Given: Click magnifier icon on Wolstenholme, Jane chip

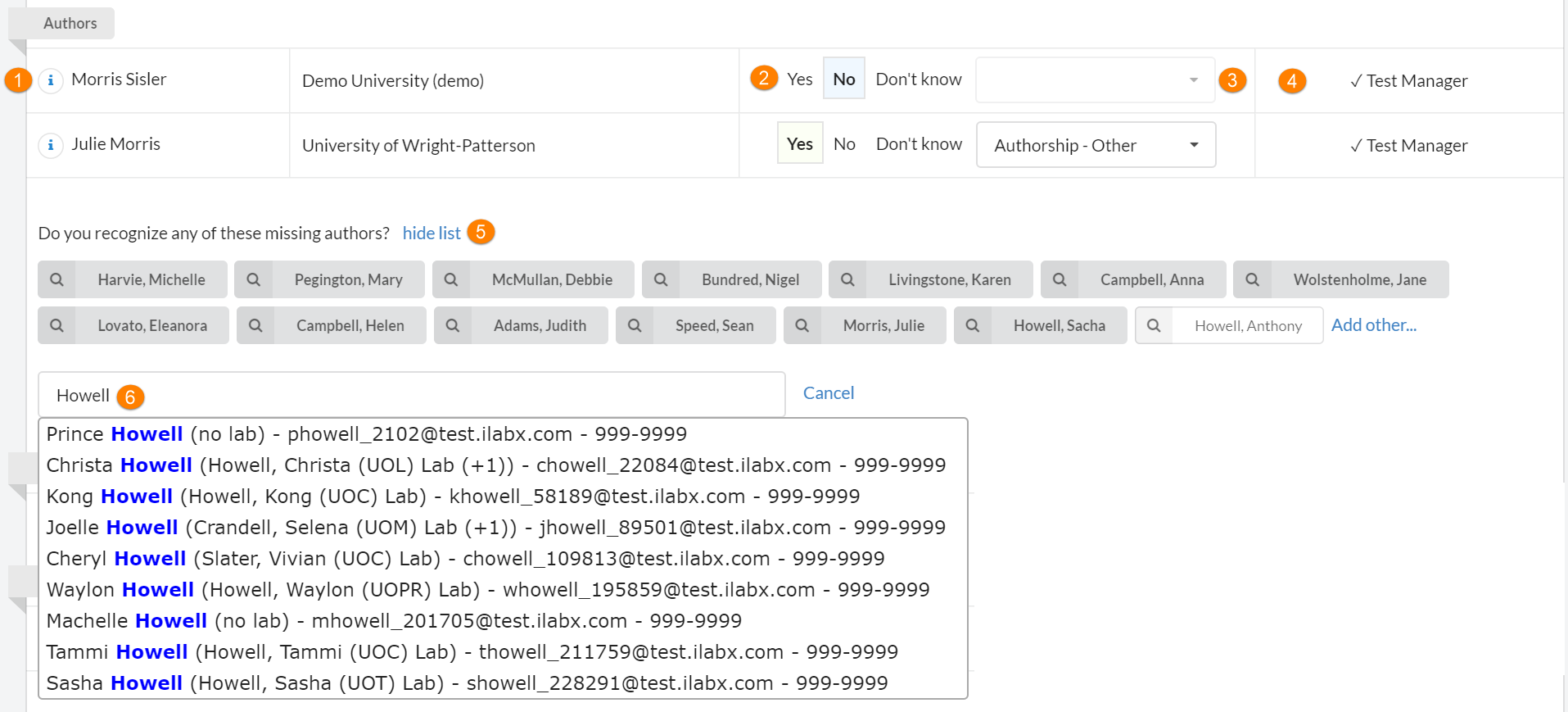Looking at the screenshot, I should point(1252,279).
